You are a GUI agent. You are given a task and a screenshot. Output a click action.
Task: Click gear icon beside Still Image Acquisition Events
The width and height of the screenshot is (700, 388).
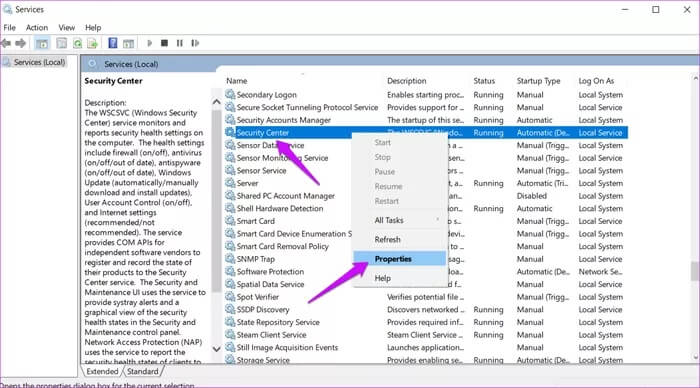[x=230, y=347]
